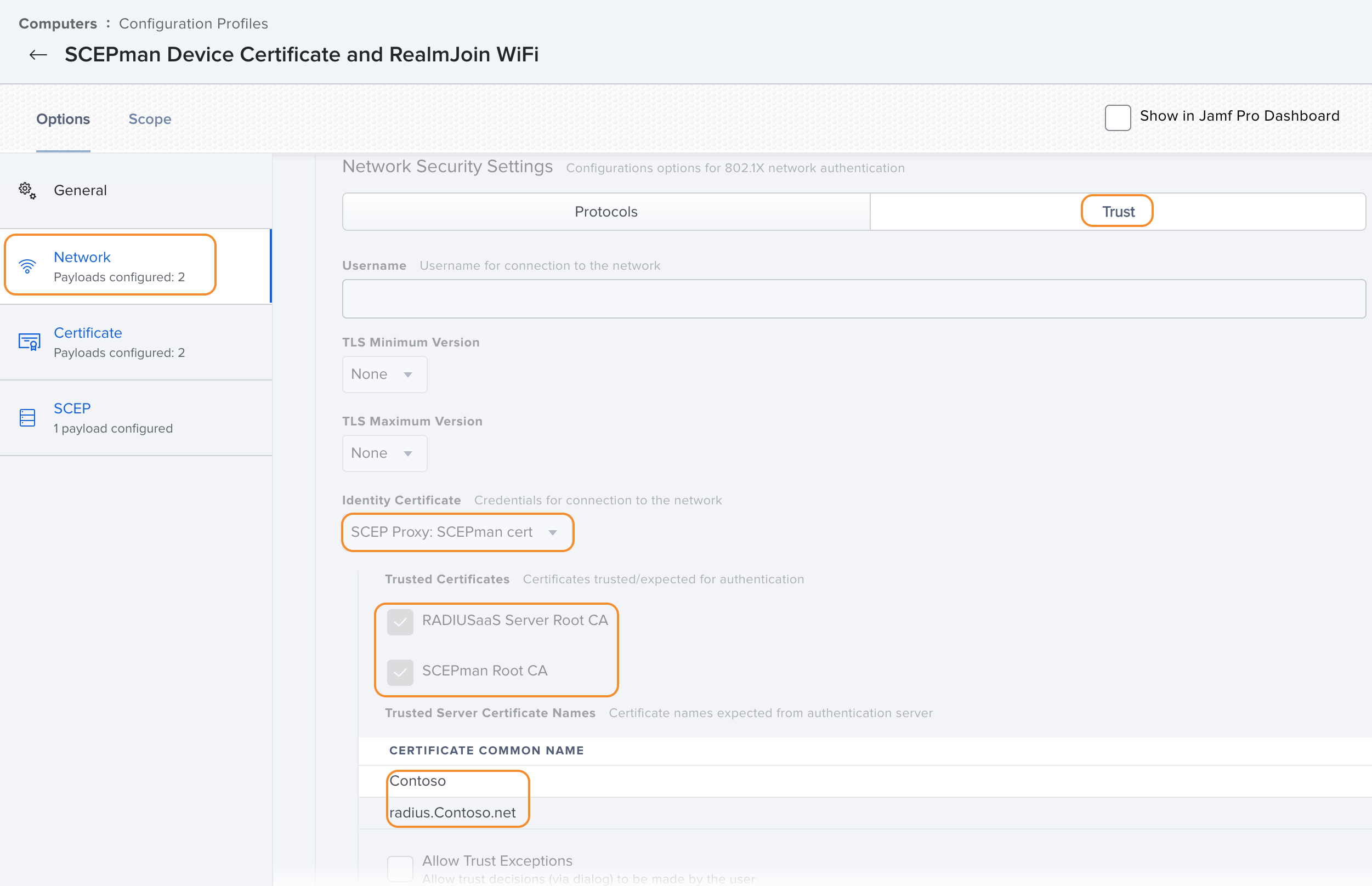
Task: Switch to the Protocols tab
Action: (x=606, y=212)
